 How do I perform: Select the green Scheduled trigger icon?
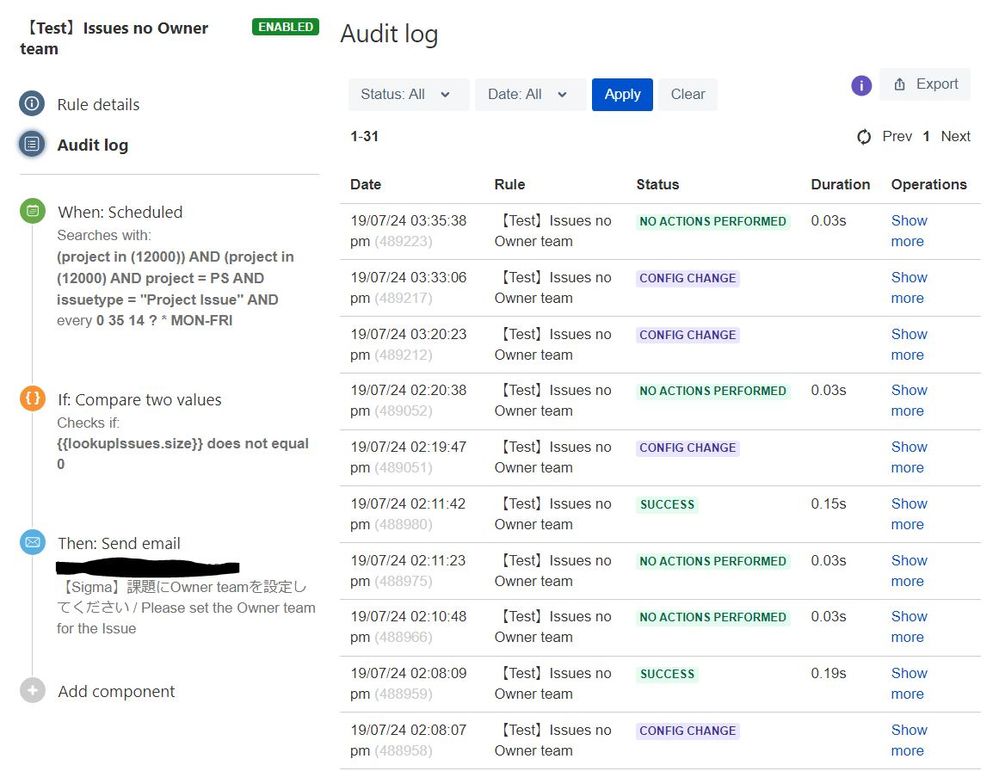click(32, 211)
